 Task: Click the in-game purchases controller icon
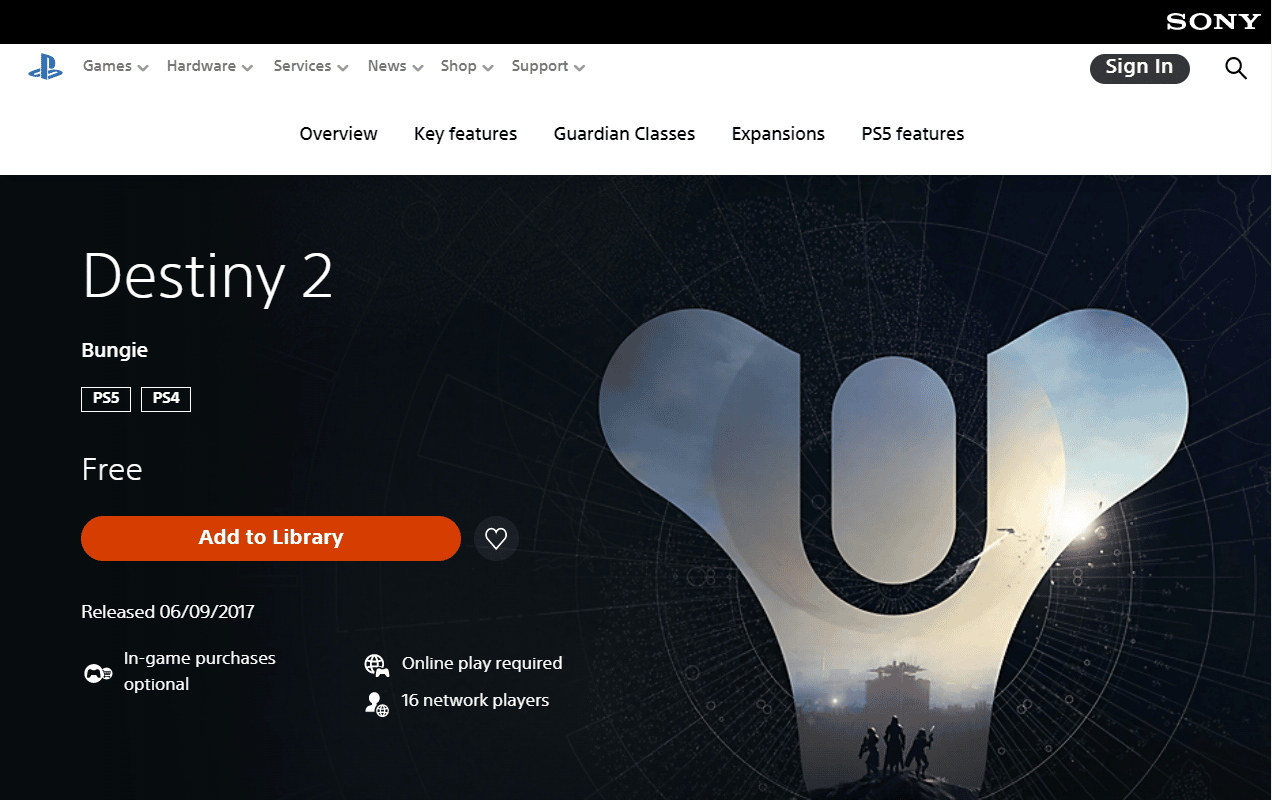pyautogui.click(x=97, y=673)
